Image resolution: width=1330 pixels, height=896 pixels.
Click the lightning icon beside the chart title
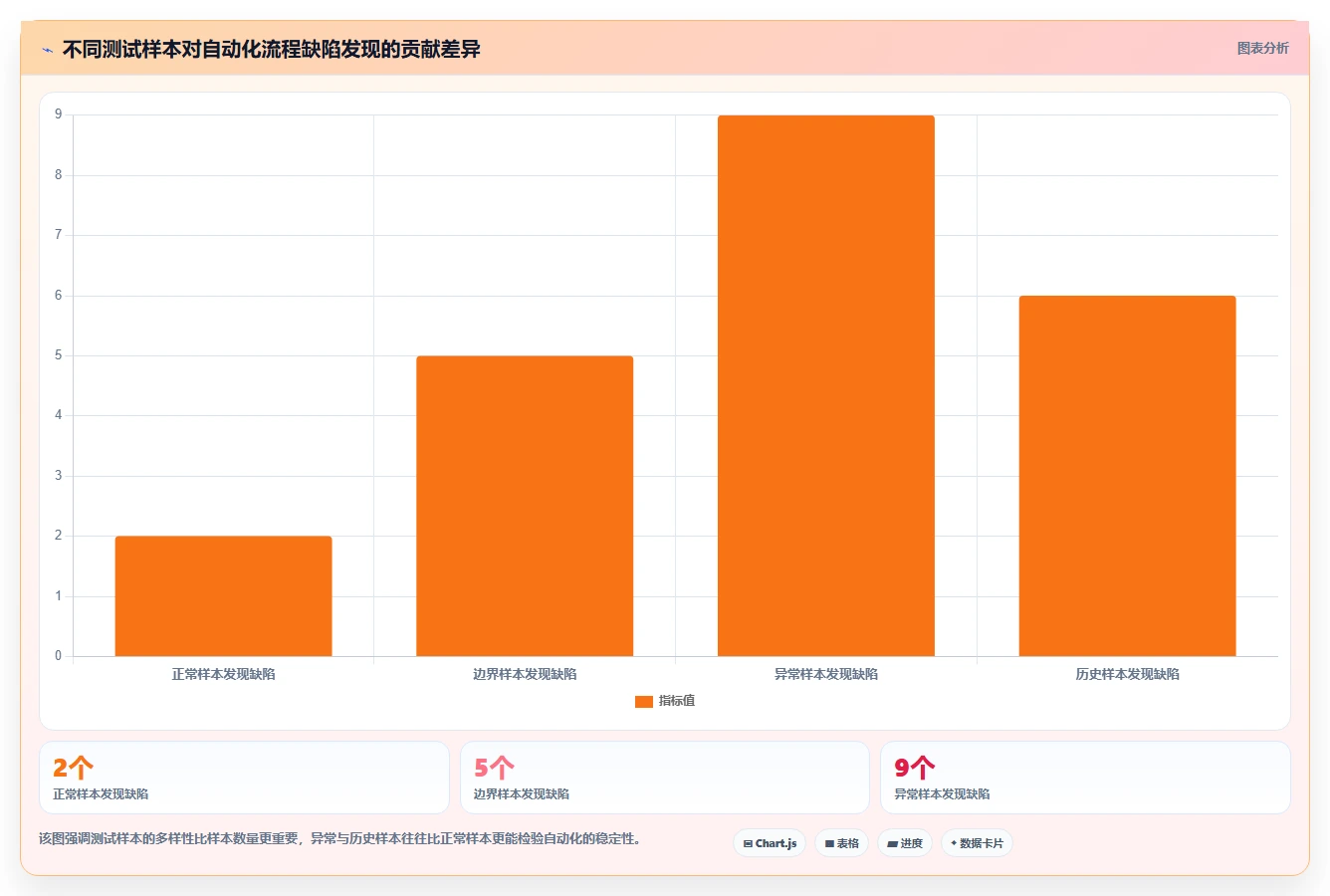point(47,50)
